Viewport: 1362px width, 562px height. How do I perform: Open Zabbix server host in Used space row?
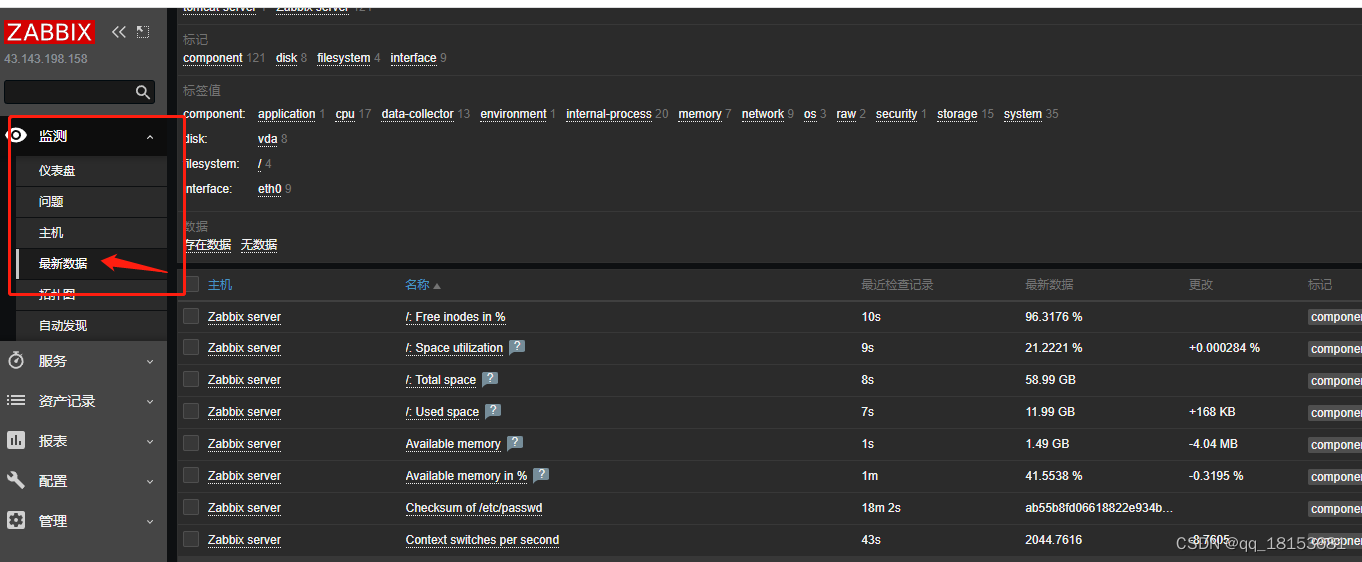tap(244, 412)
